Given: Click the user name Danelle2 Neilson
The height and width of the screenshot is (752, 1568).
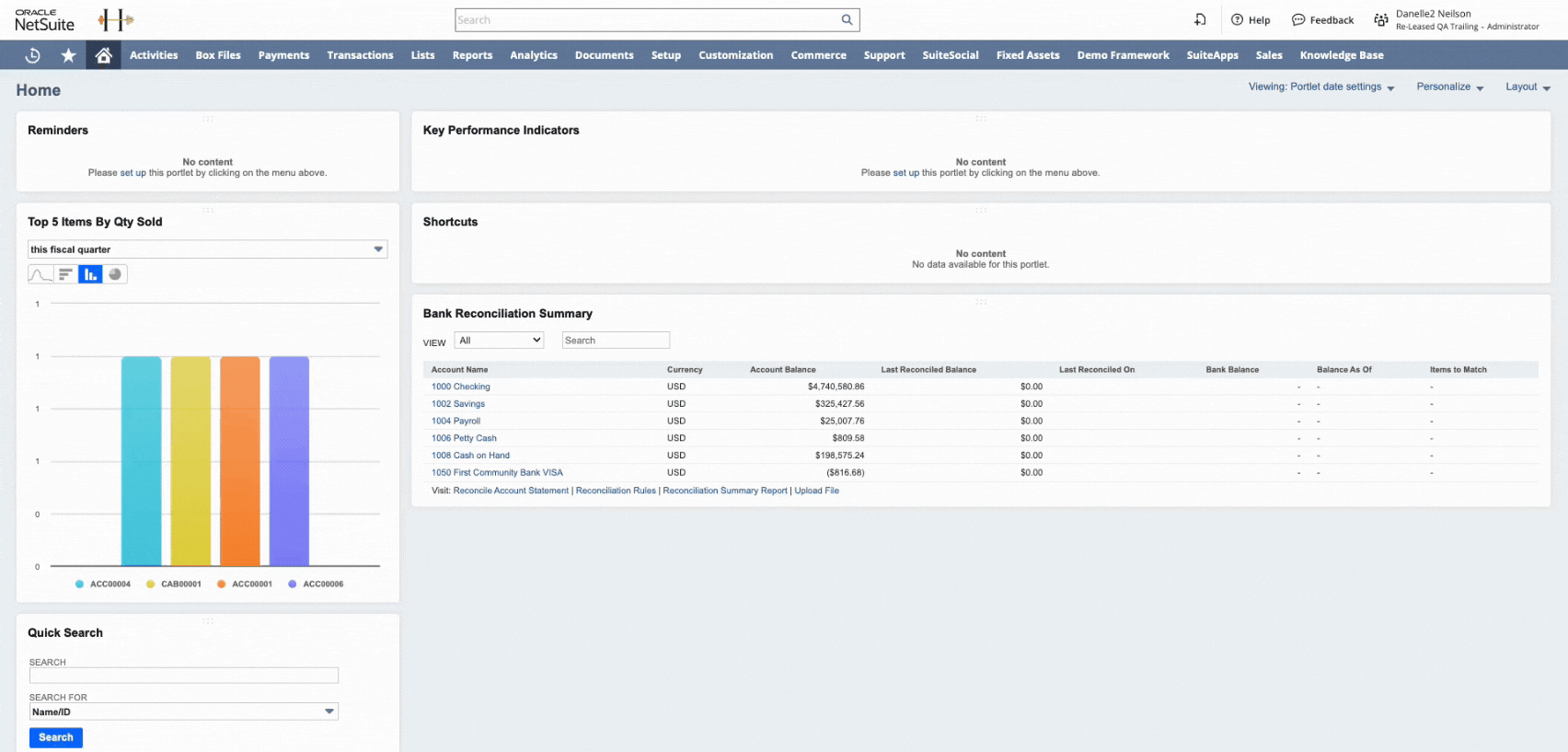Looking at the screenshot, I should coord(1433,14).
